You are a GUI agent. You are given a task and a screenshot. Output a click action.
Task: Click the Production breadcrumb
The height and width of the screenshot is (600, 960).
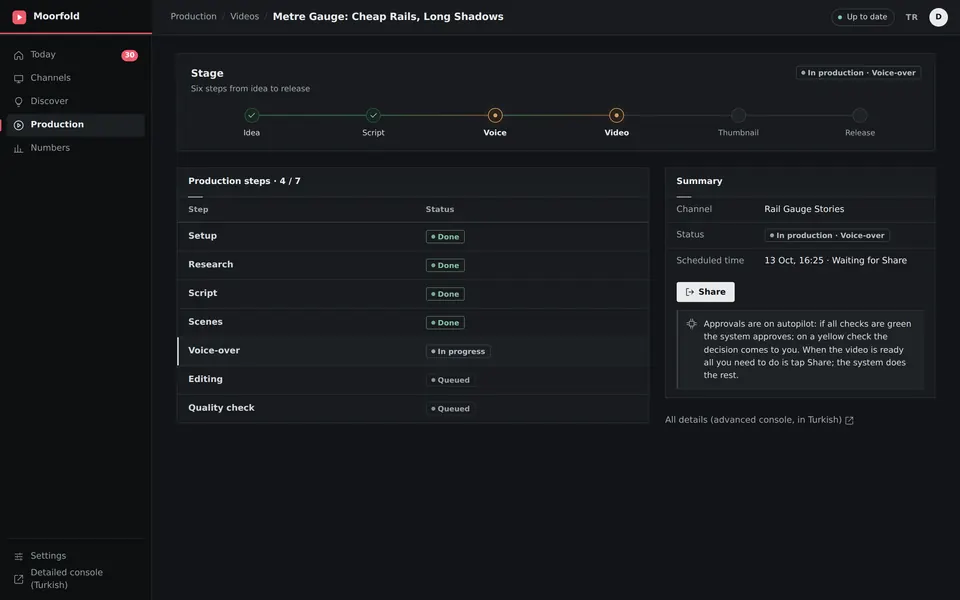(193, 17)
